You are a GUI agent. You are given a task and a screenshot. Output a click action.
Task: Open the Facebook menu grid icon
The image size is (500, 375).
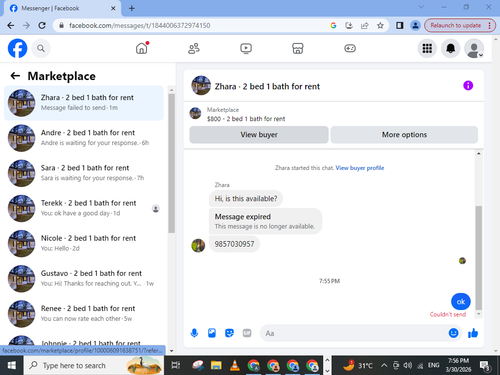(x=427, y=49)
